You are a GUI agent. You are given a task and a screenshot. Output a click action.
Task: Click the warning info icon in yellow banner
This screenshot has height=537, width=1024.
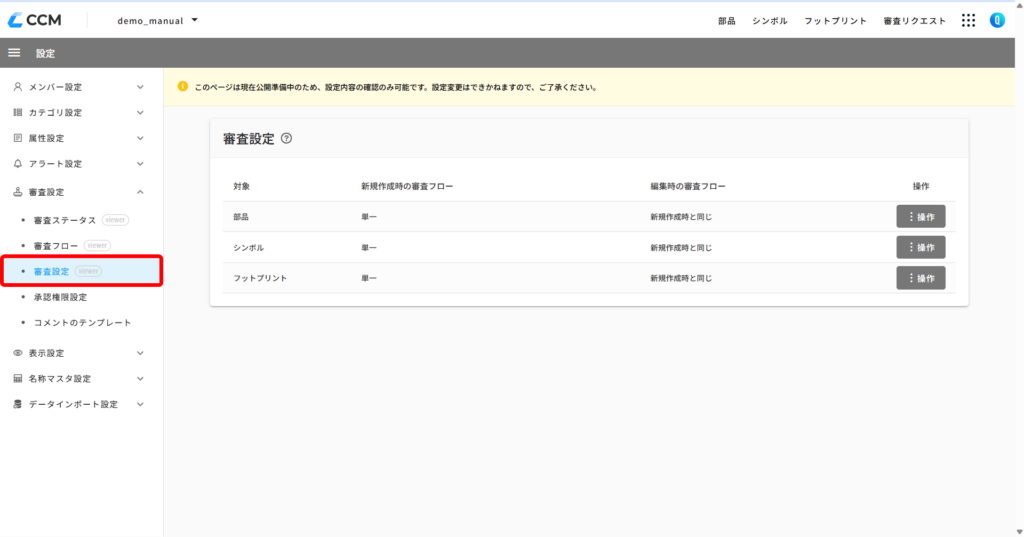183,86
